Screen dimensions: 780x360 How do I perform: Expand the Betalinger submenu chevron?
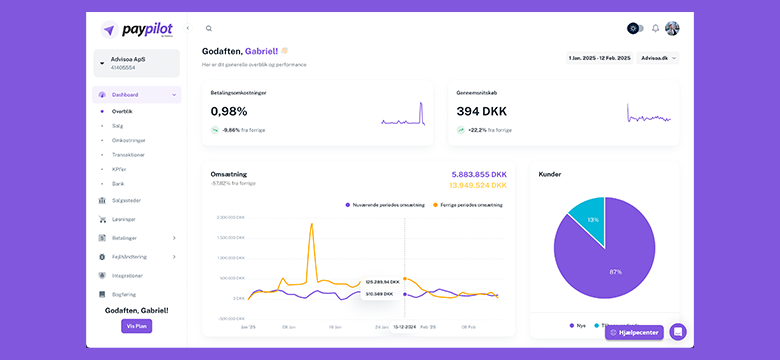point(174,238)
